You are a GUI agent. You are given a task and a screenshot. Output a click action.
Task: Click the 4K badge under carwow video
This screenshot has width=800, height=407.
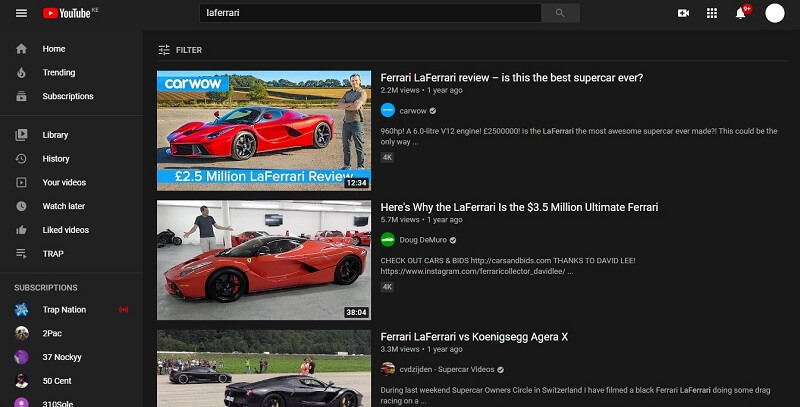coord(387,157)
